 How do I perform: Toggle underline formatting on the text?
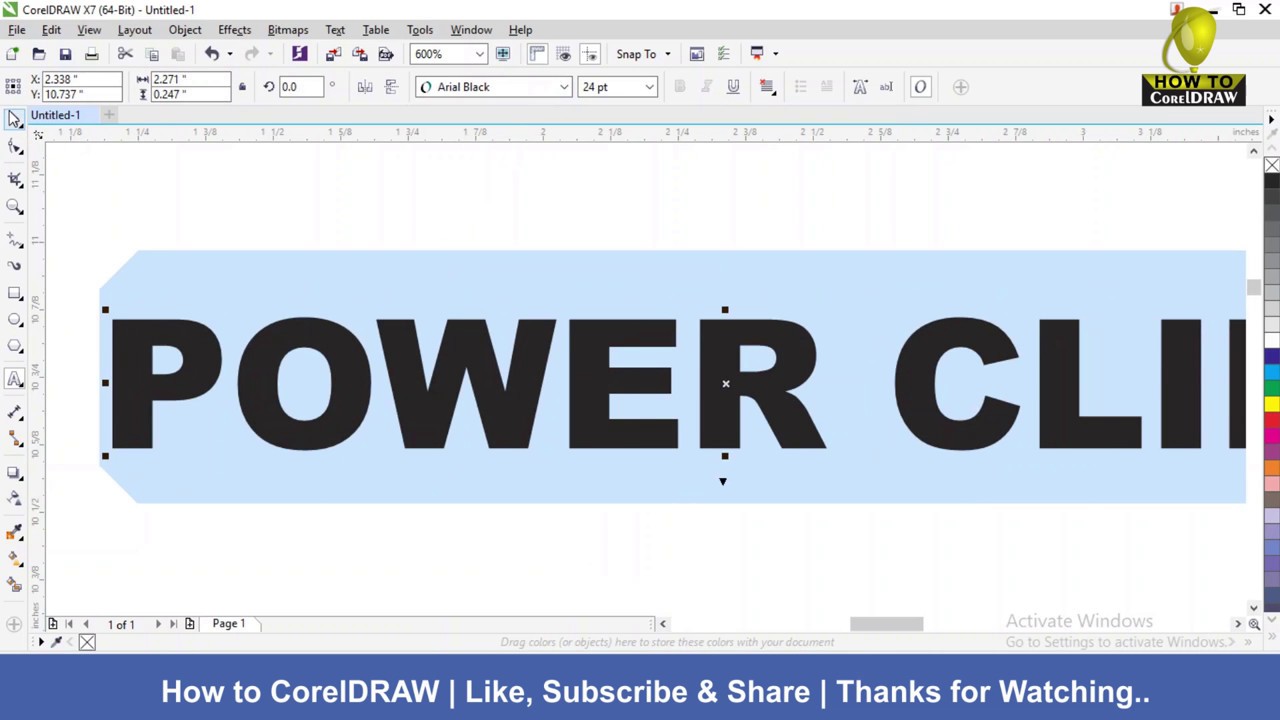click(x=733, y=87)
